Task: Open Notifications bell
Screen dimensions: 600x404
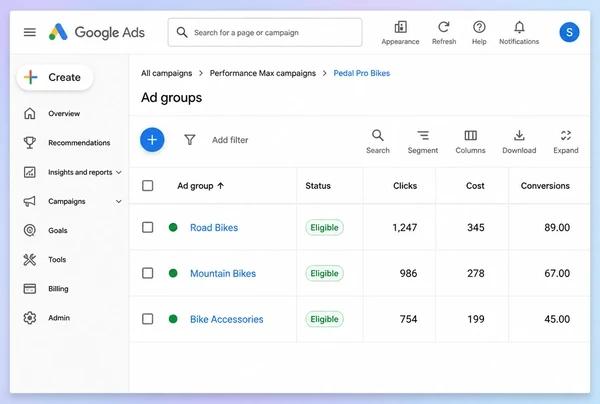Action: coord(519,27)
